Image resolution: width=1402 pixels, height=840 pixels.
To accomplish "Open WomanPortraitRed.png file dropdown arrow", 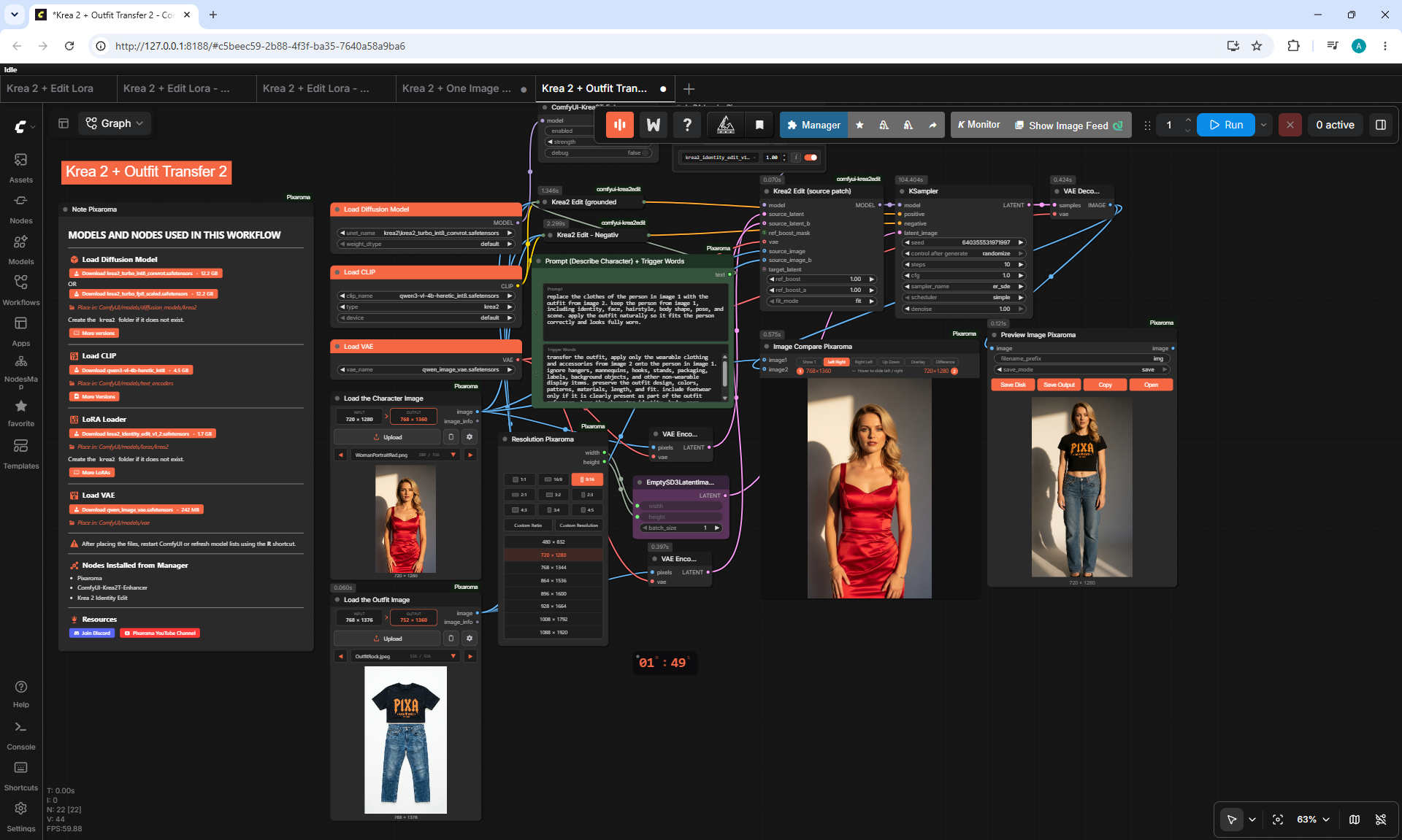I will (453, 455).
